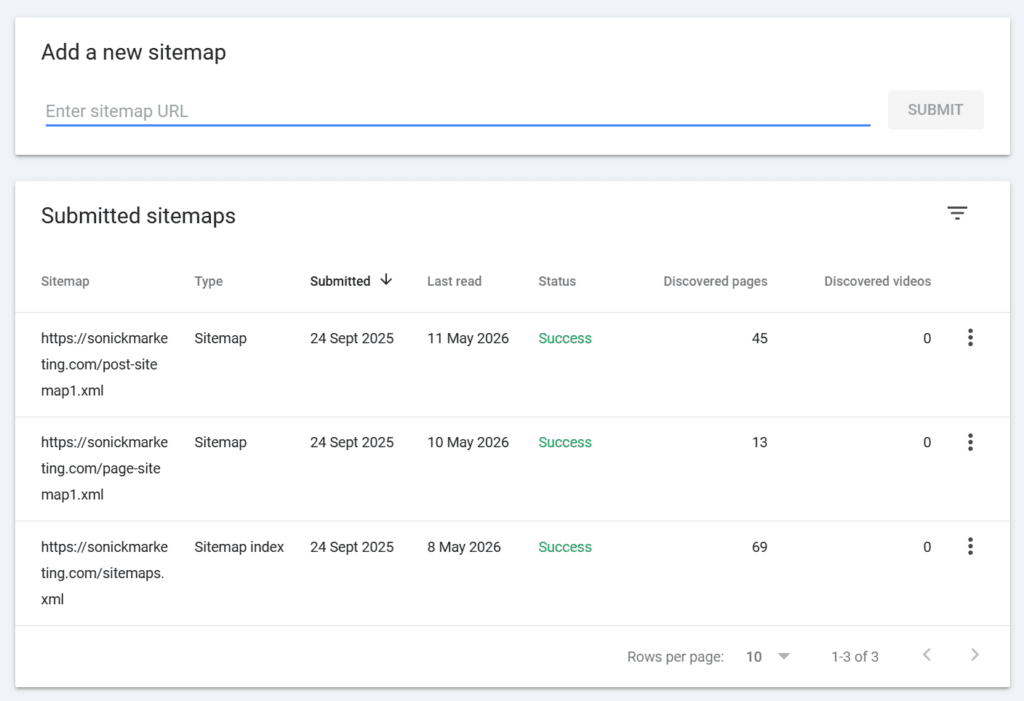1024x701 pixels.
Task: Select the '8 May 2026' last read date
Action: (464, 547)
